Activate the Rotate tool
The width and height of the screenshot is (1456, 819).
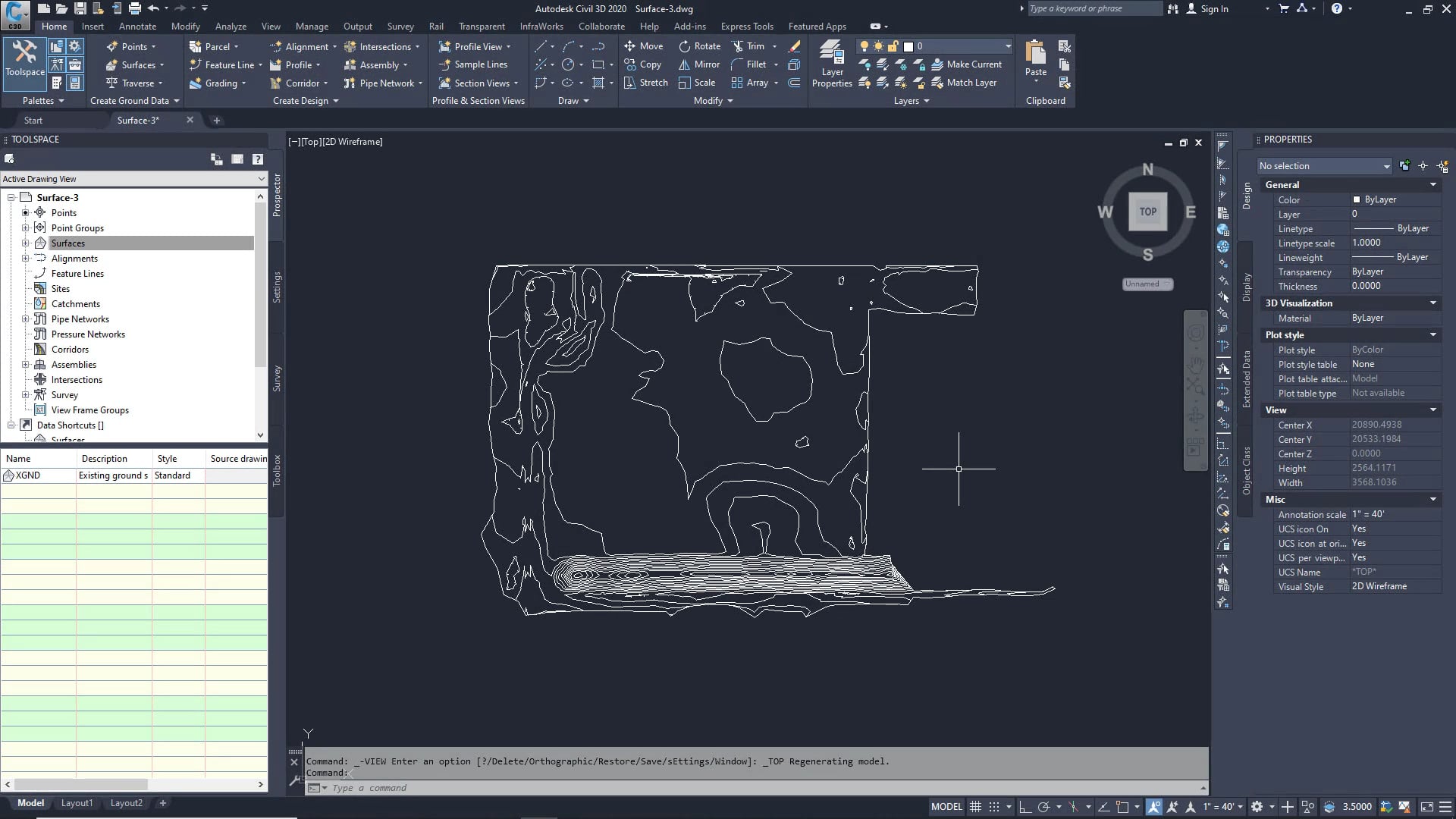[x=698, y=45]
